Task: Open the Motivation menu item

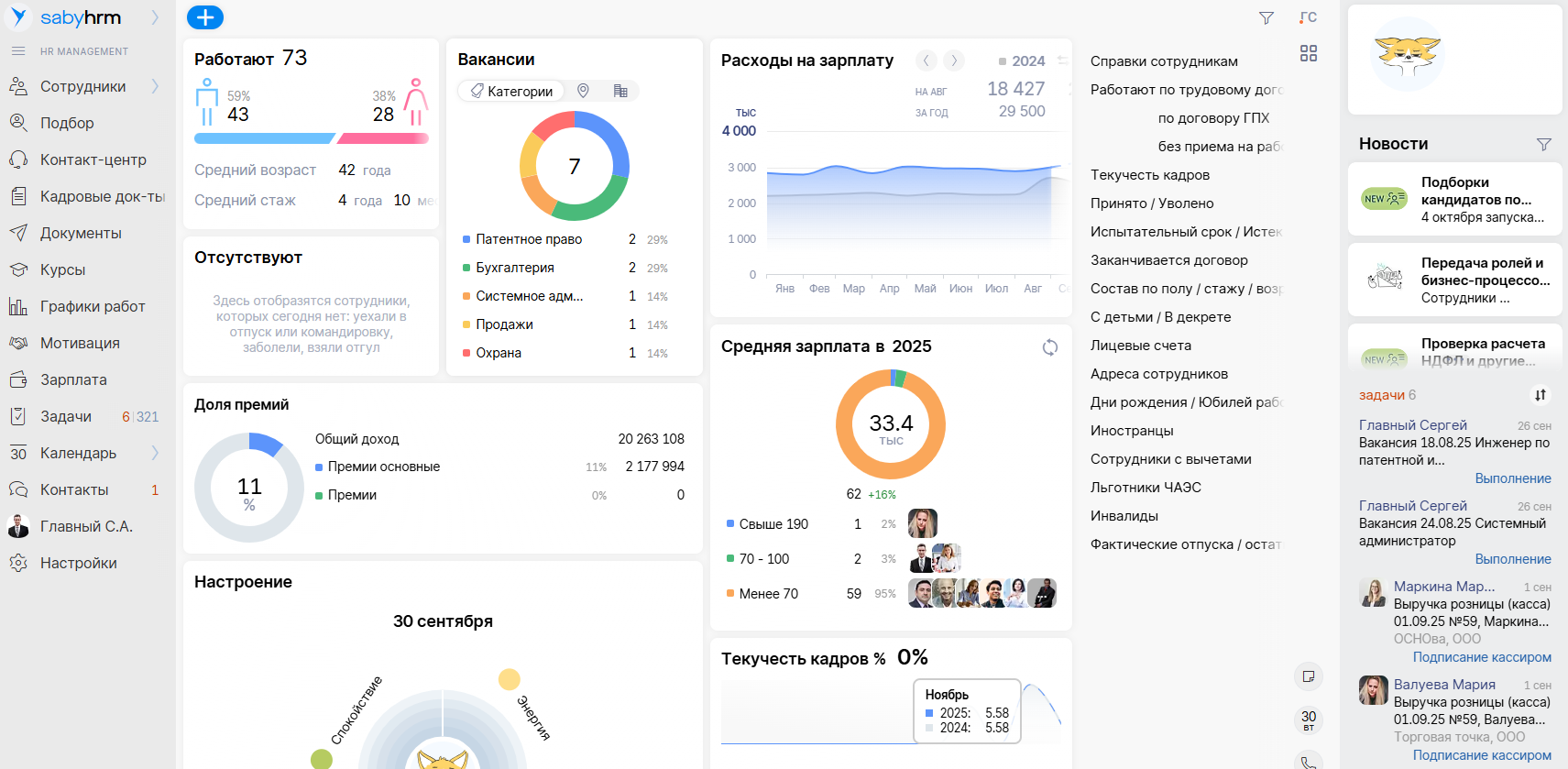Action: pos(80,343)
